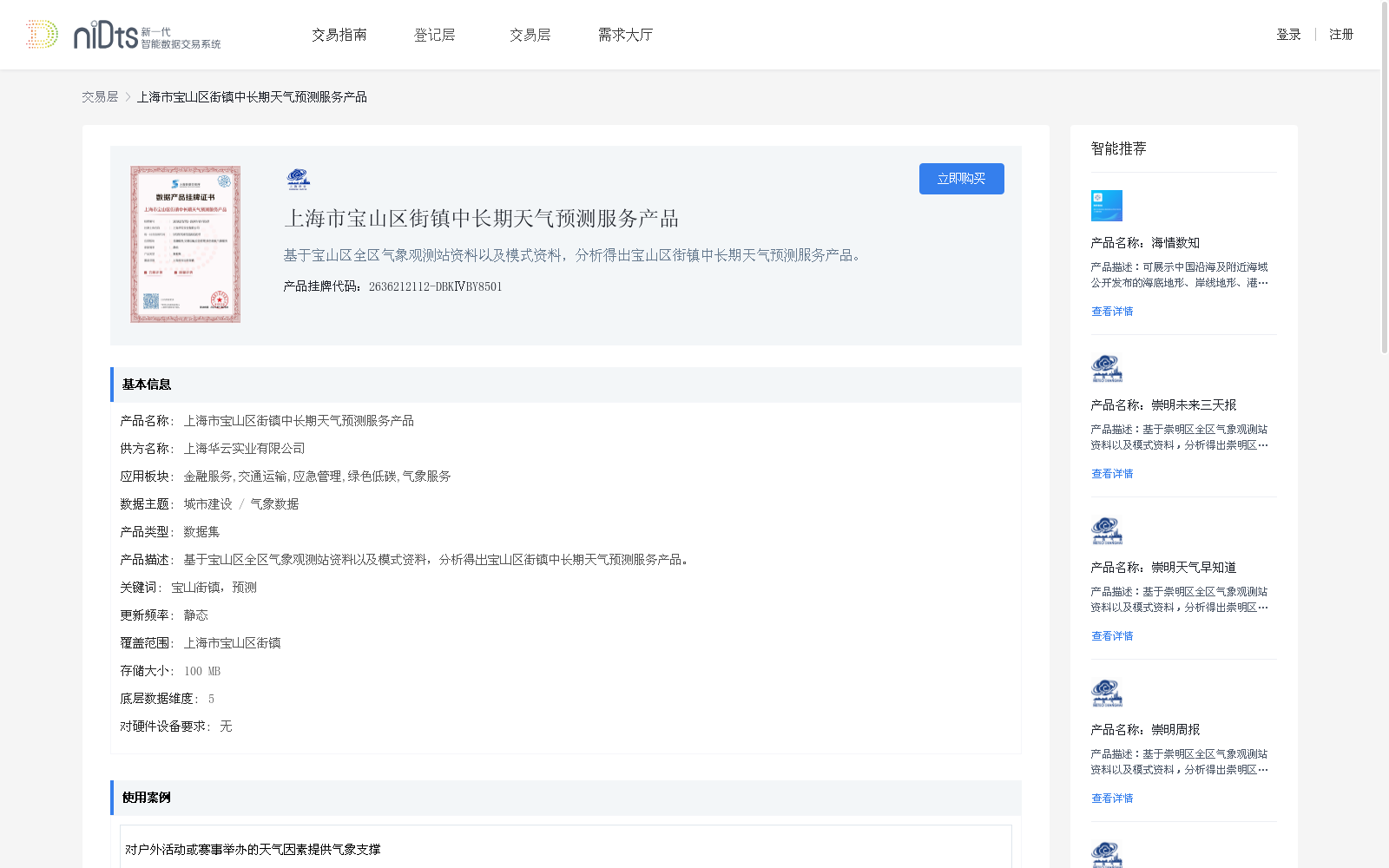1389x868 pixels.
Task: Open 查看详情 for 海情数知
Action: tap(1112, 312)
